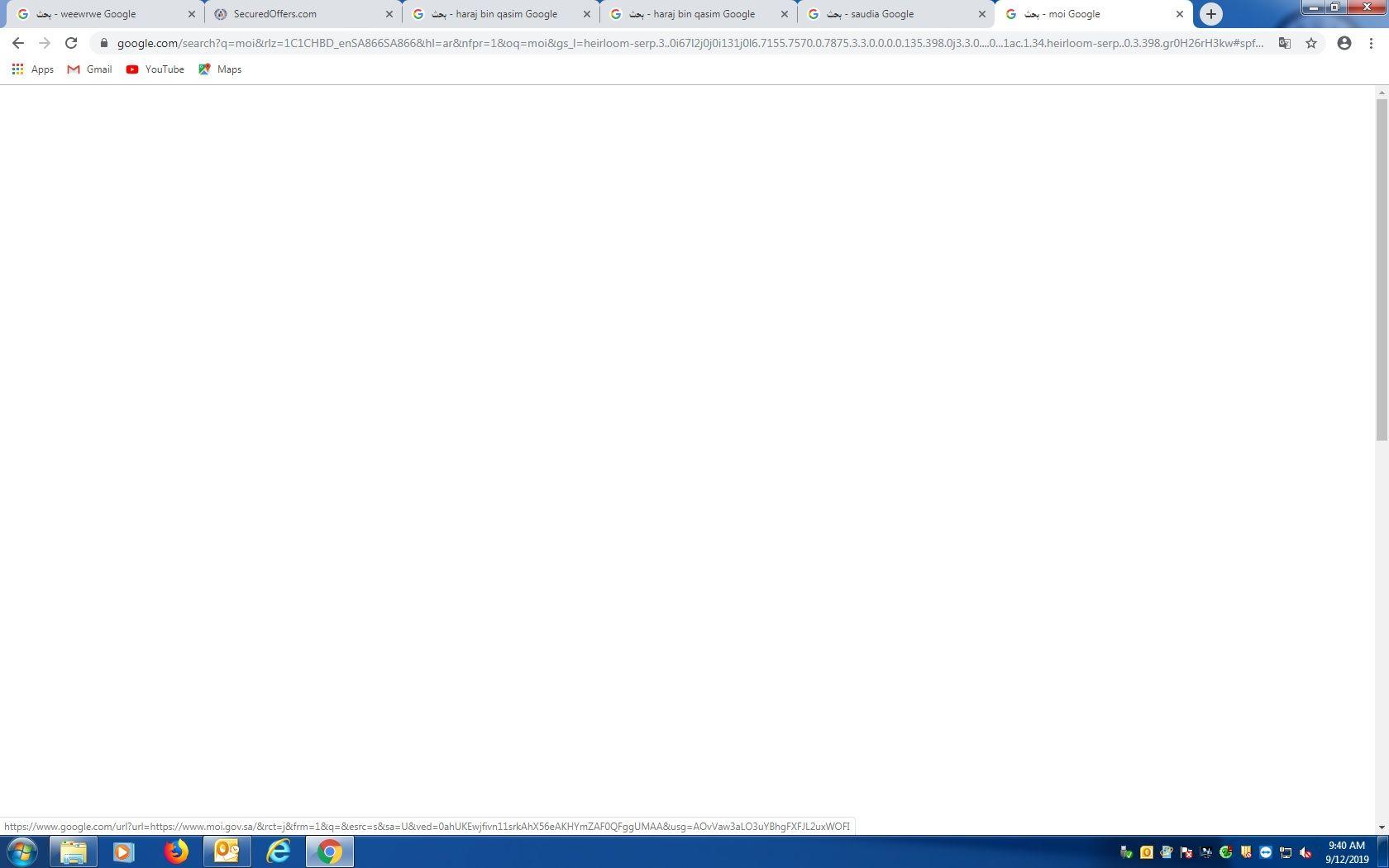Image resolution: width=1389 pixels, height=868 pixels.
Task: Click the Show desktop strip
Action: point(1383,851)
